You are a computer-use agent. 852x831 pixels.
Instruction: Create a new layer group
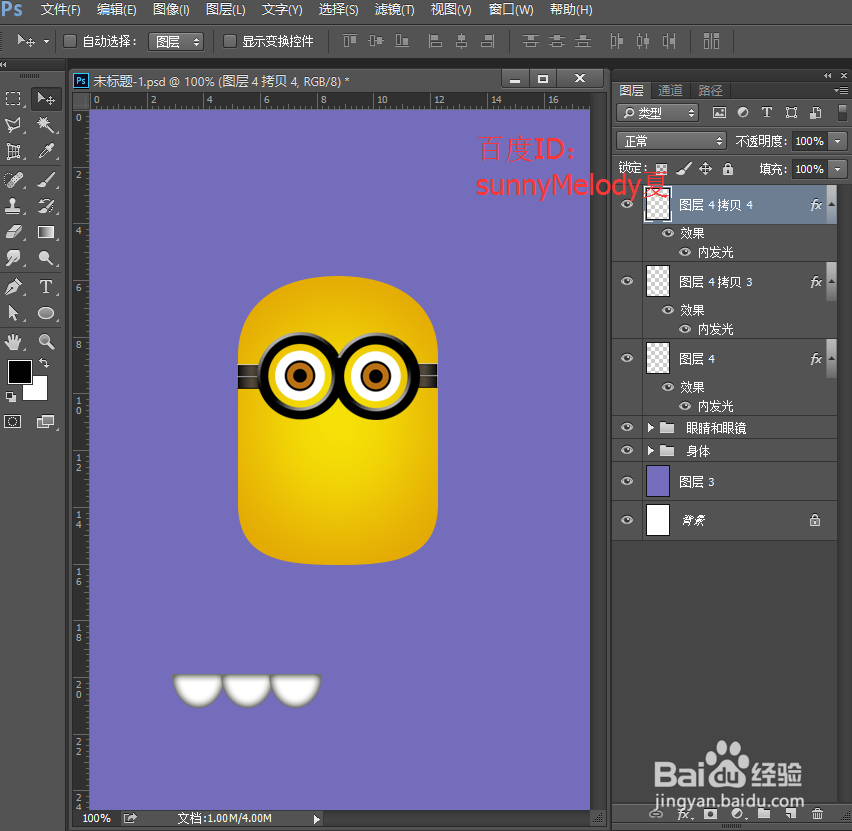point(764,814)
